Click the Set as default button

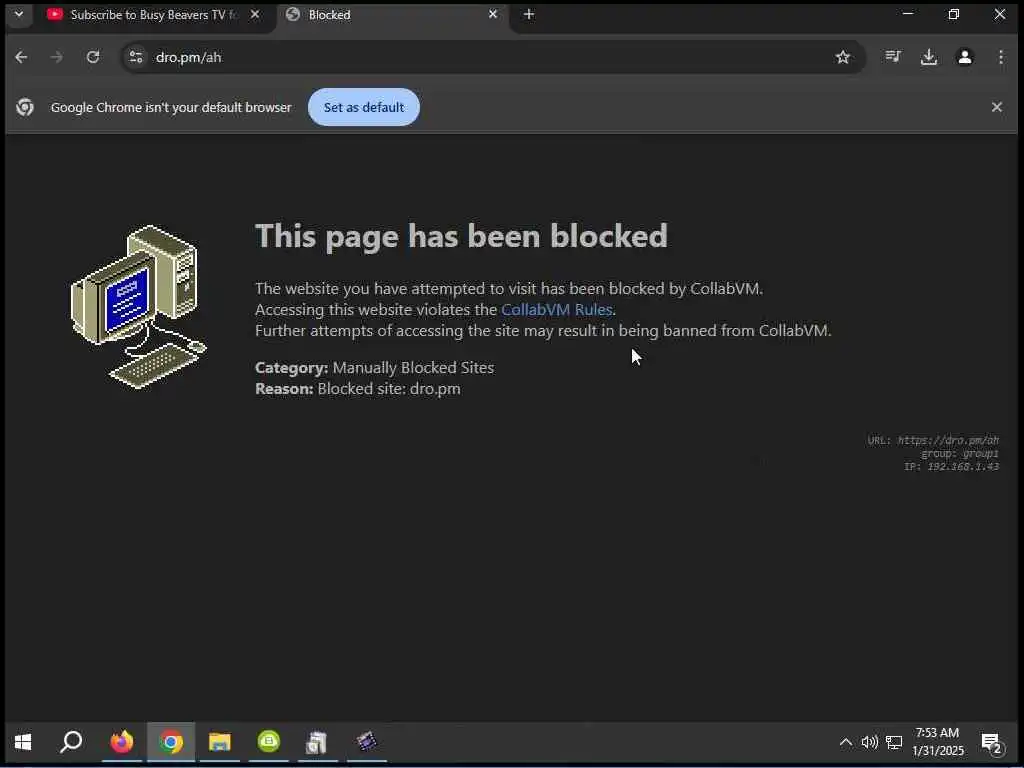pos(364,107)
